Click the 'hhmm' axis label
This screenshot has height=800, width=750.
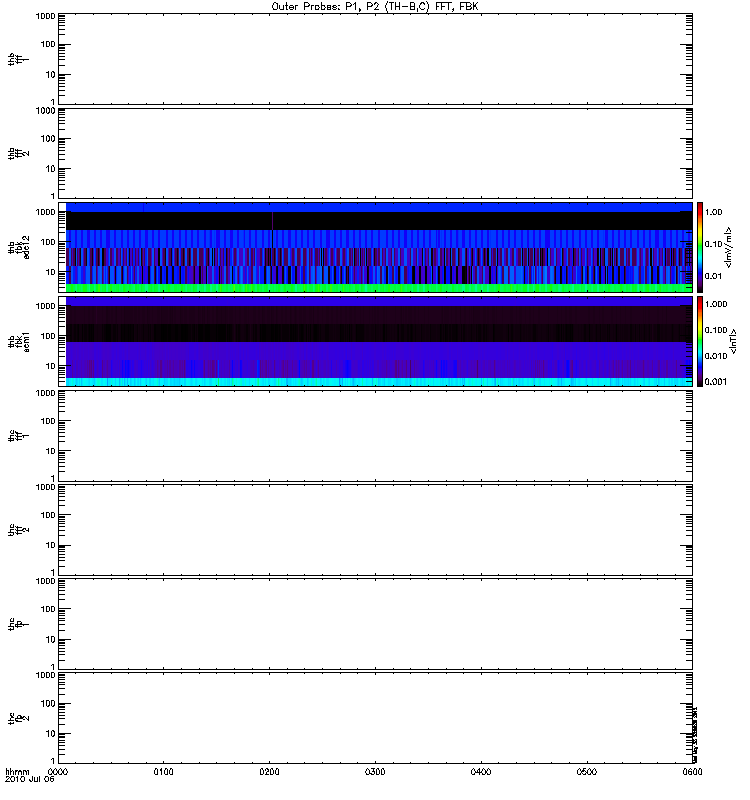coord(17,772)
